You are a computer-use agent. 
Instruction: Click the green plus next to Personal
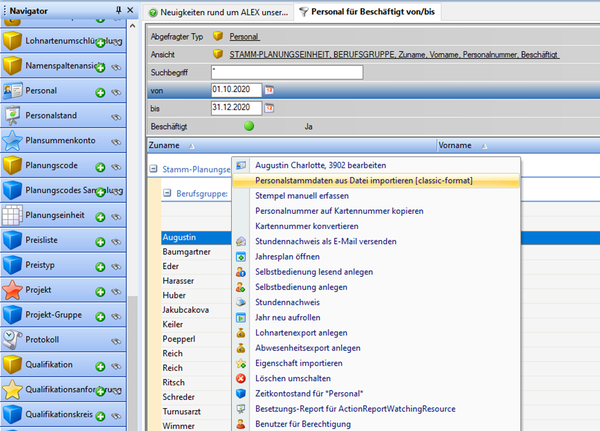coord(100,92)
